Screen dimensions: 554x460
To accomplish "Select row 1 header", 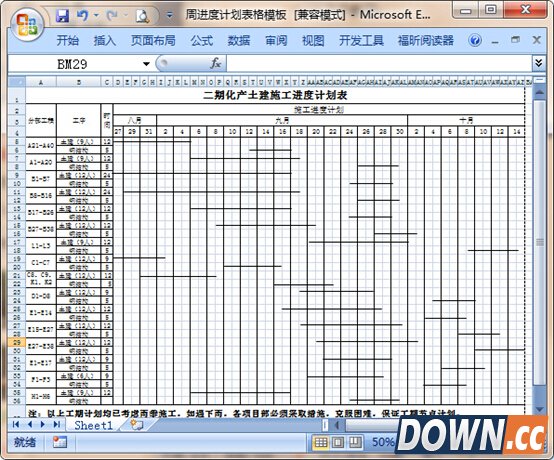I will tap(17, 96).
